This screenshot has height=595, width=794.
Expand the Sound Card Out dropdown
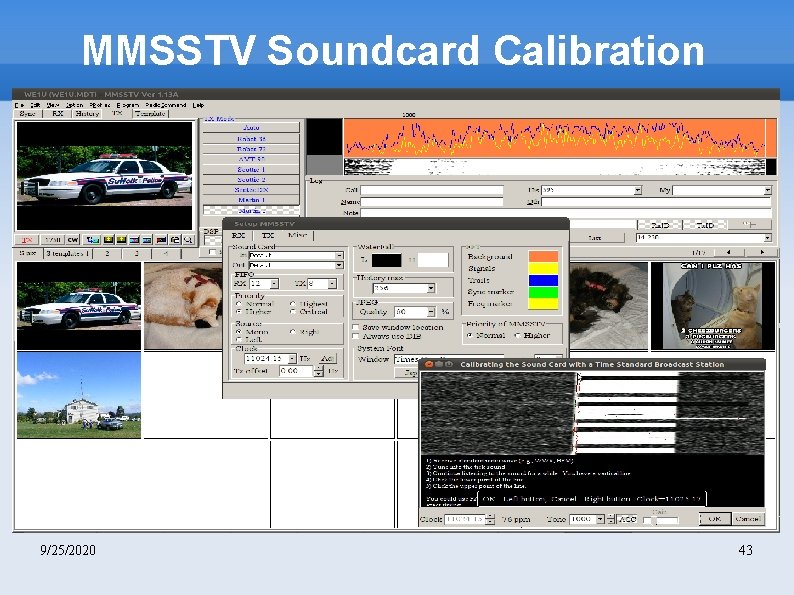point(339,265)
